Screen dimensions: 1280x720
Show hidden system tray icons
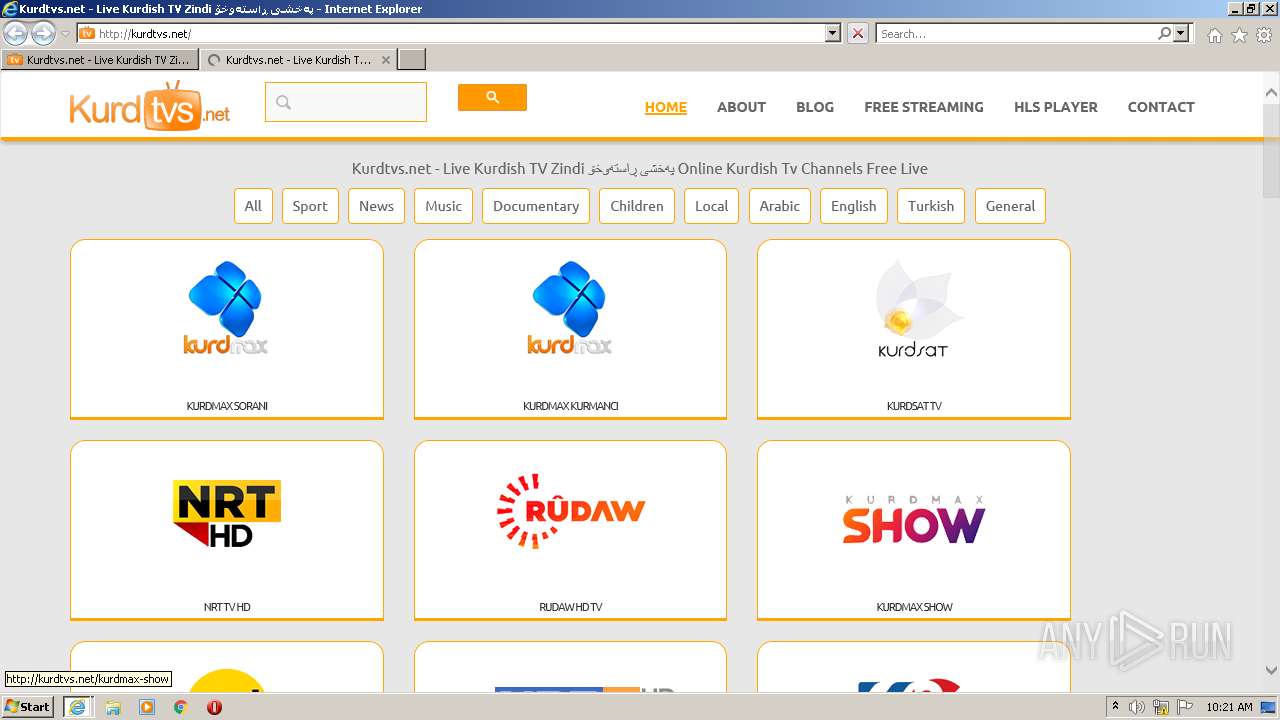tap(1115, 707)
